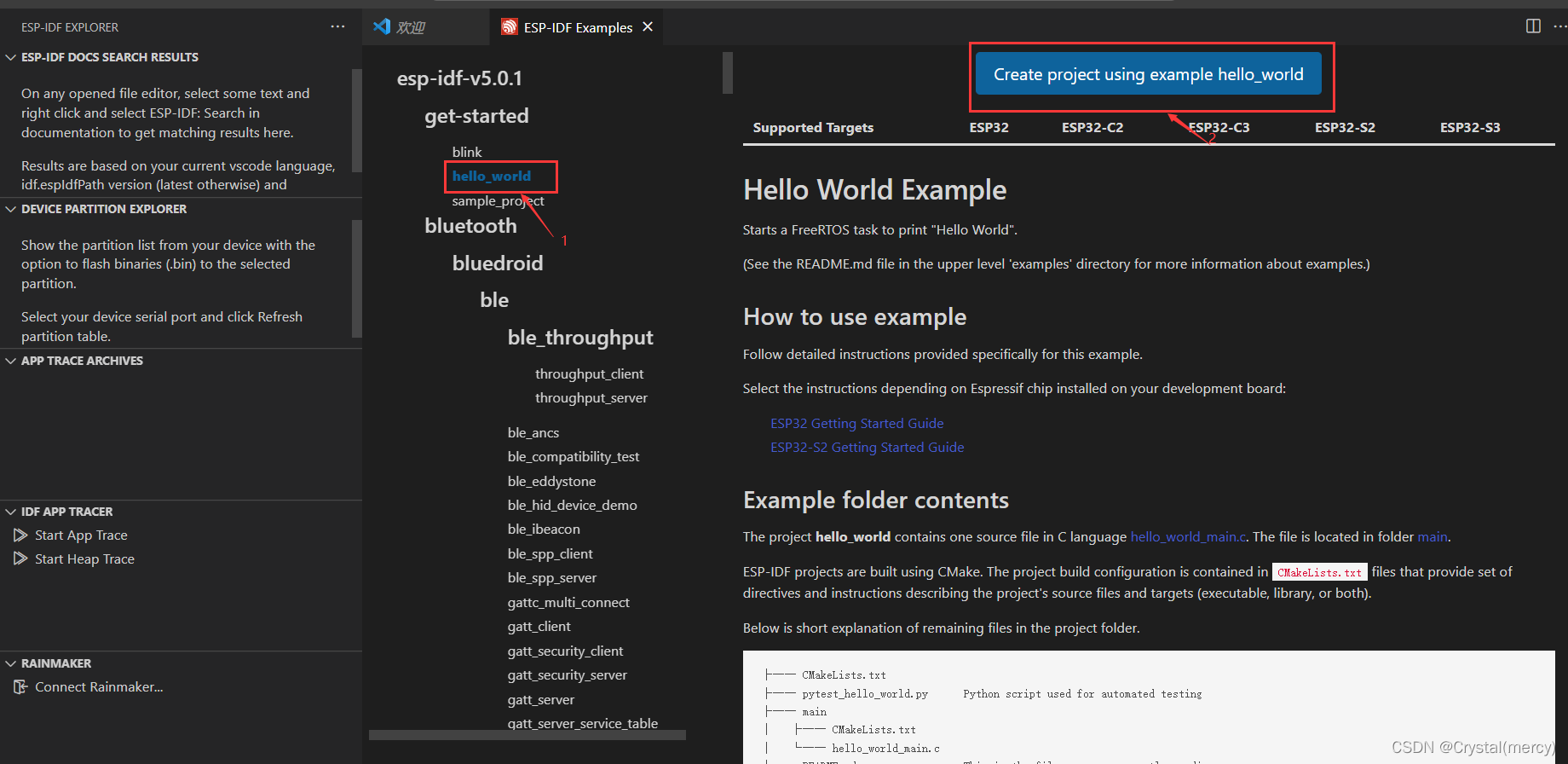Viewport: 1568px width, 764px height.
Task: Select ble_spp_client example
Action: click(x=550, y=553)
